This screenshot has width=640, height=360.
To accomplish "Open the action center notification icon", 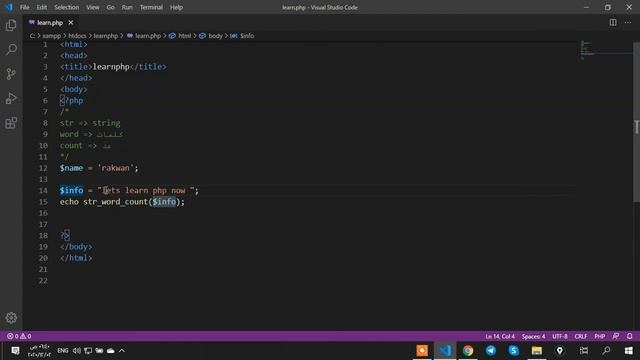I will click(15, 351).
